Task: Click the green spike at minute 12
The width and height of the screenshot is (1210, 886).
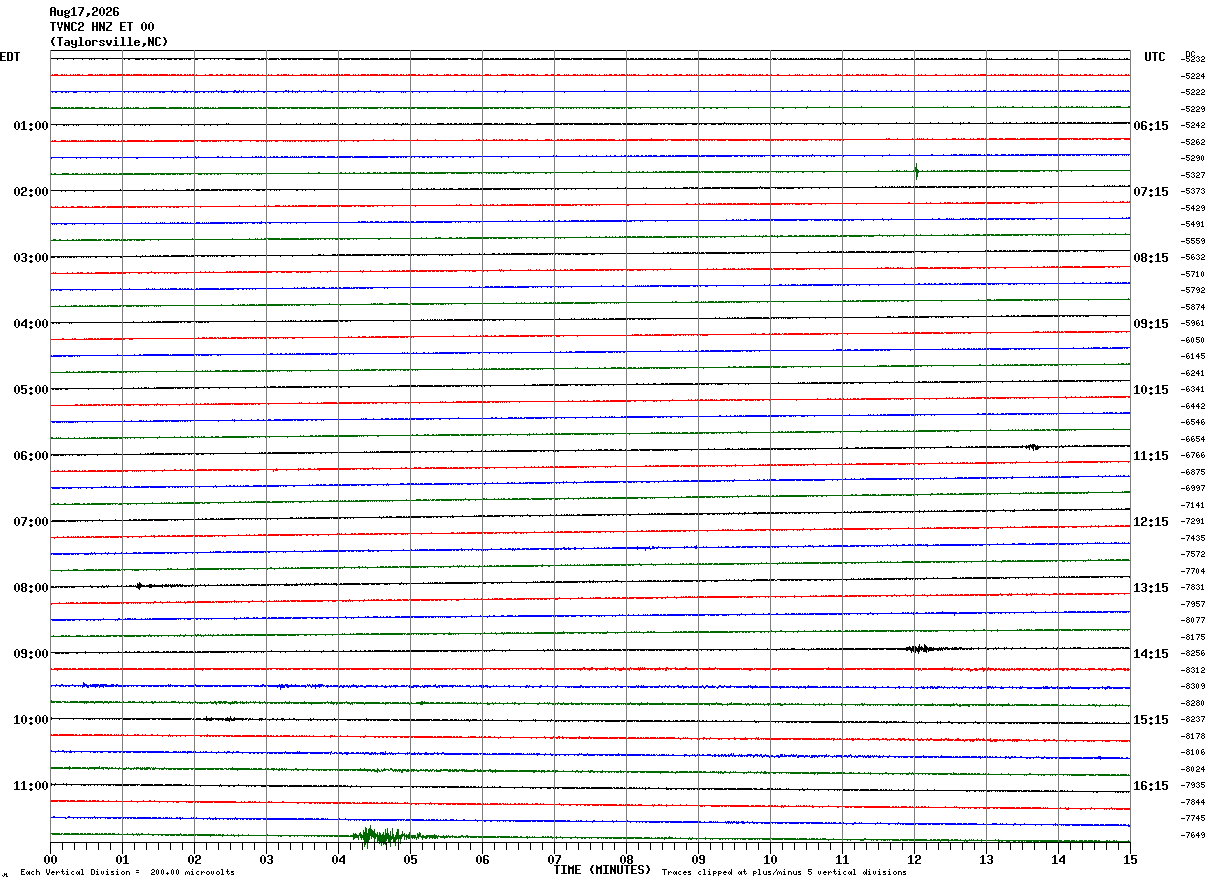Action: [916, 171]
